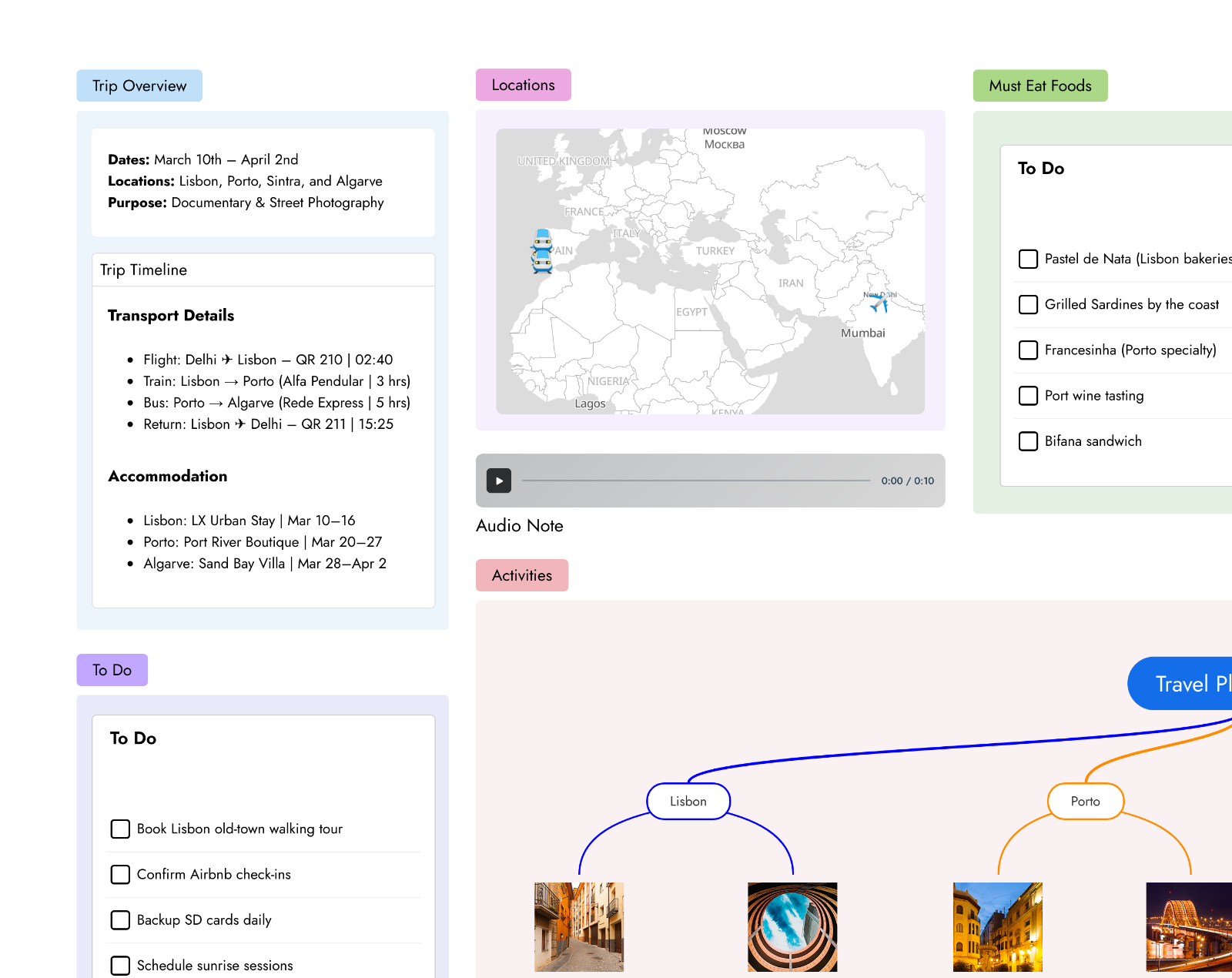Mark Backup SD cards daily as done

tap(120, 919)
